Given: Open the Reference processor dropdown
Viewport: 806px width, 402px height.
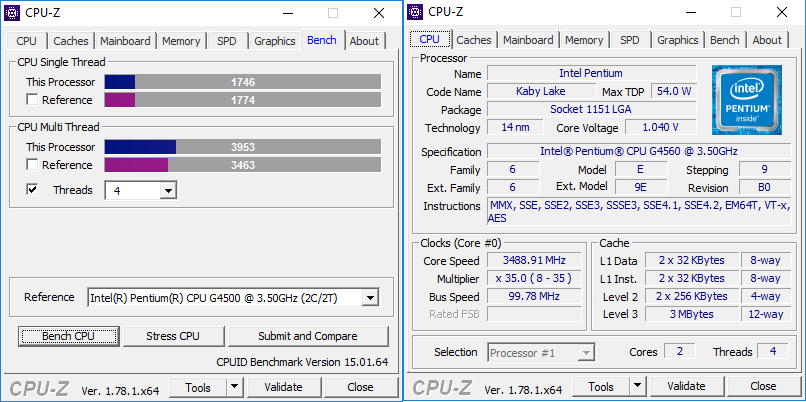Looking at the screenshot, I should coord(370,297).
